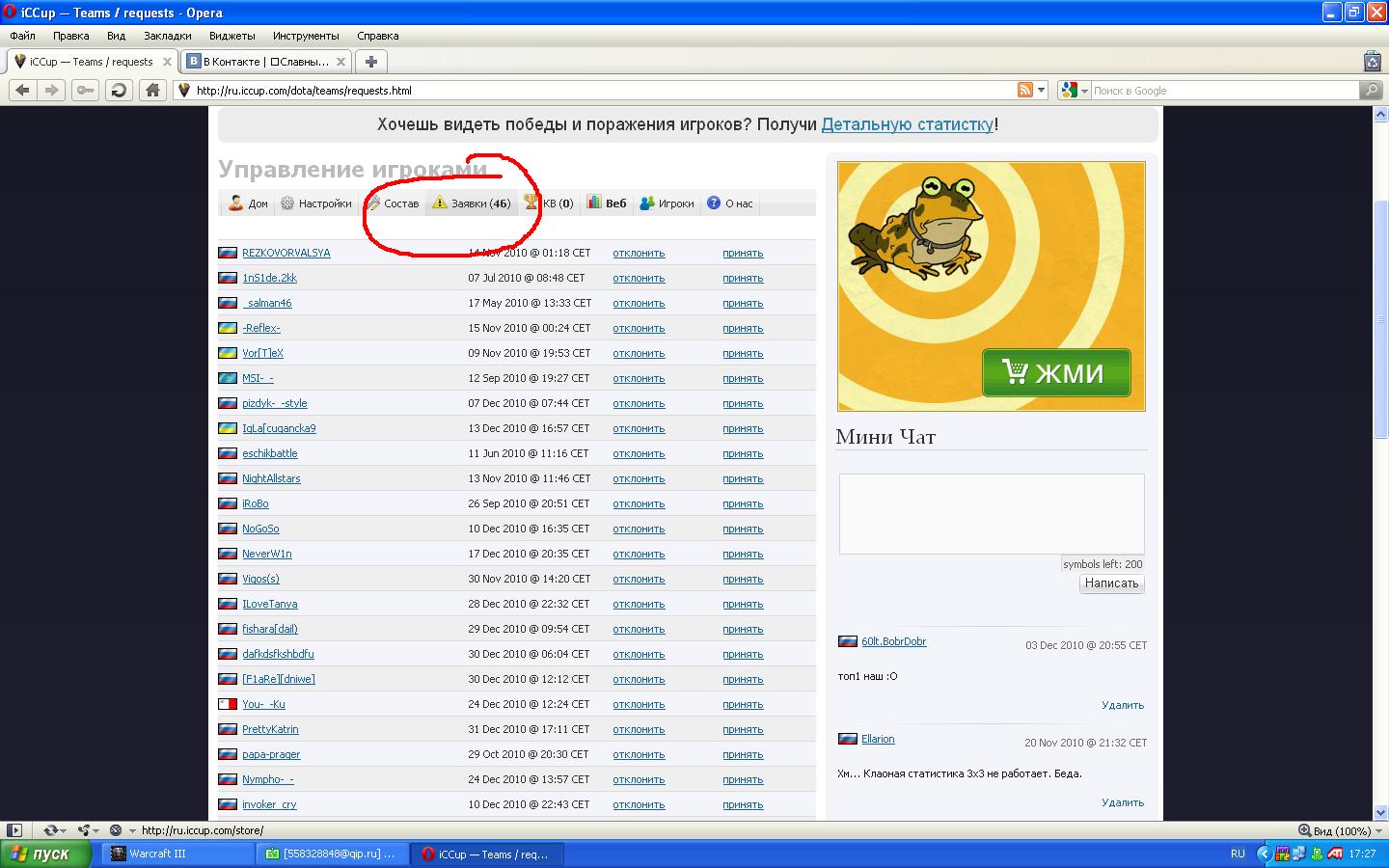Viewport: 1389px width, 868px height.
Task: Open the Opera Unite status dropdown
Action: point(89,830)
